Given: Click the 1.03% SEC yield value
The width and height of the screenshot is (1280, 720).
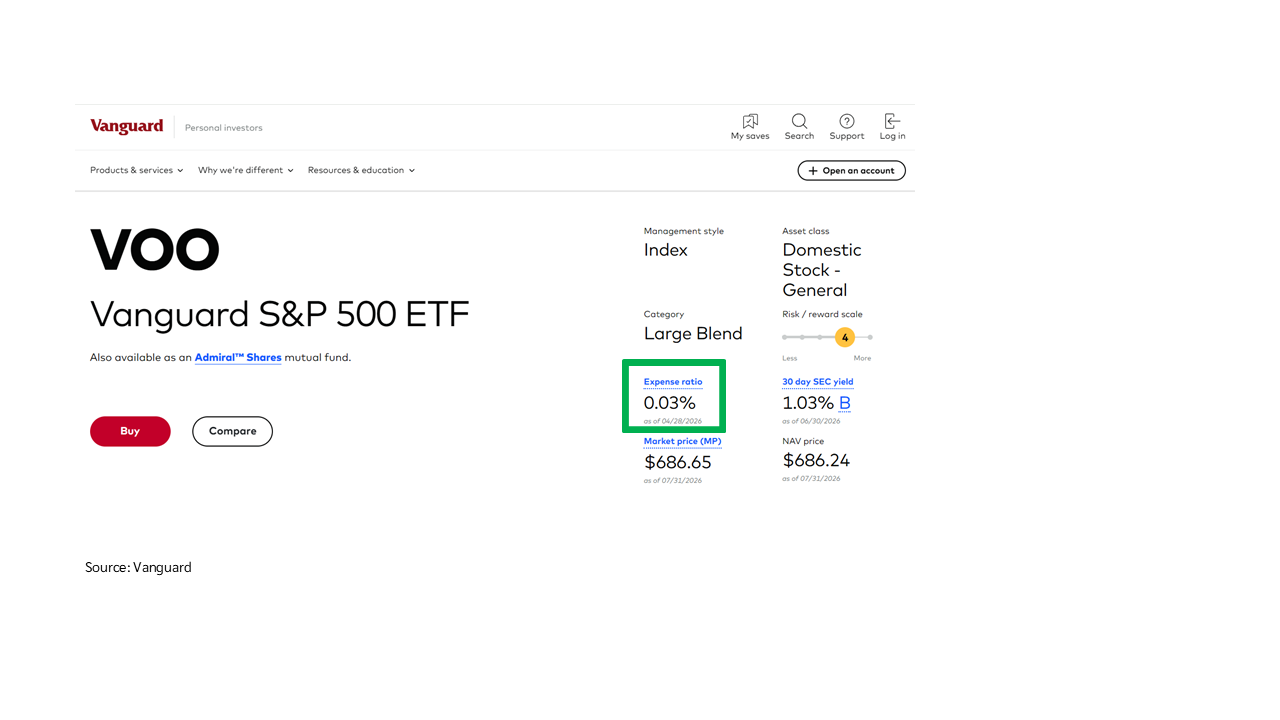Looking at the screenshot, I should (808, 403).
